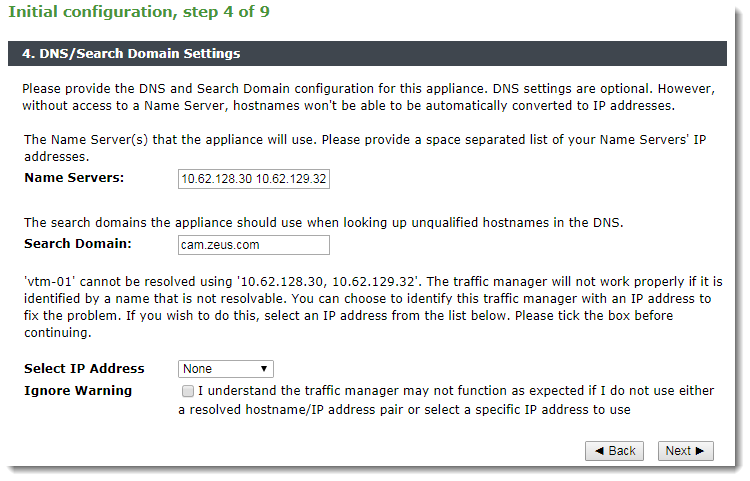The height and width of the screenshot is (481, 750).
Task: Click into the Name Servers field
Action: pos(254,179)
